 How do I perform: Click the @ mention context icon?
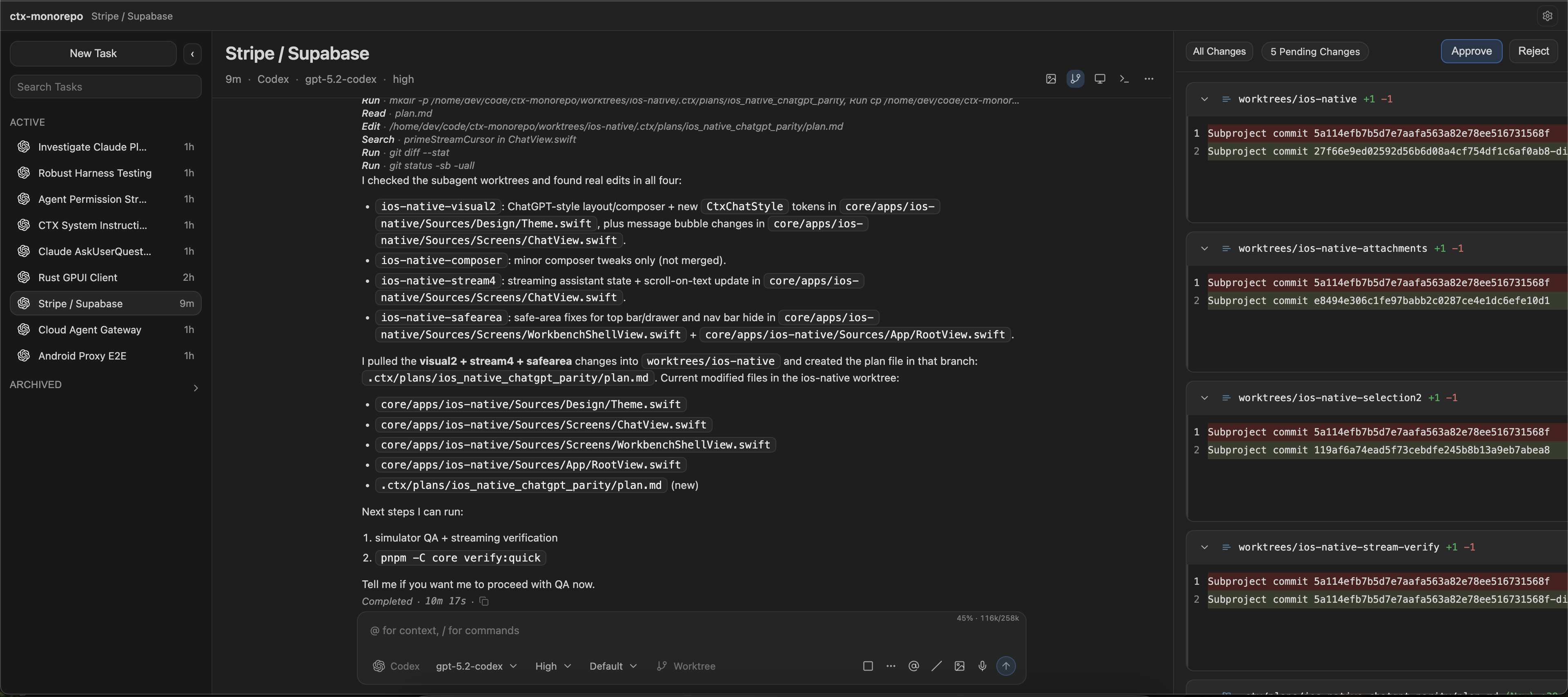913,666
